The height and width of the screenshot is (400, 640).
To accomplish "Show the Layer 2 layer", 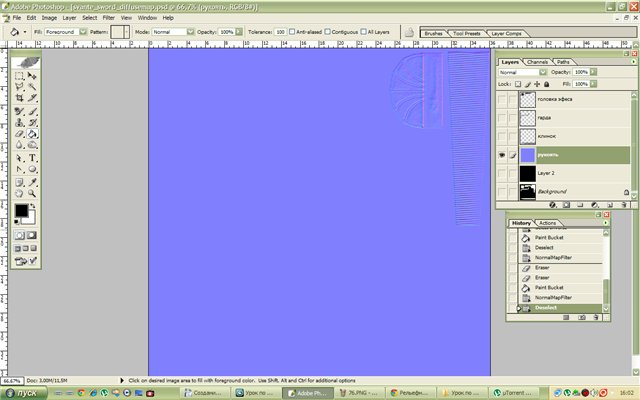I will coord(502,173).
